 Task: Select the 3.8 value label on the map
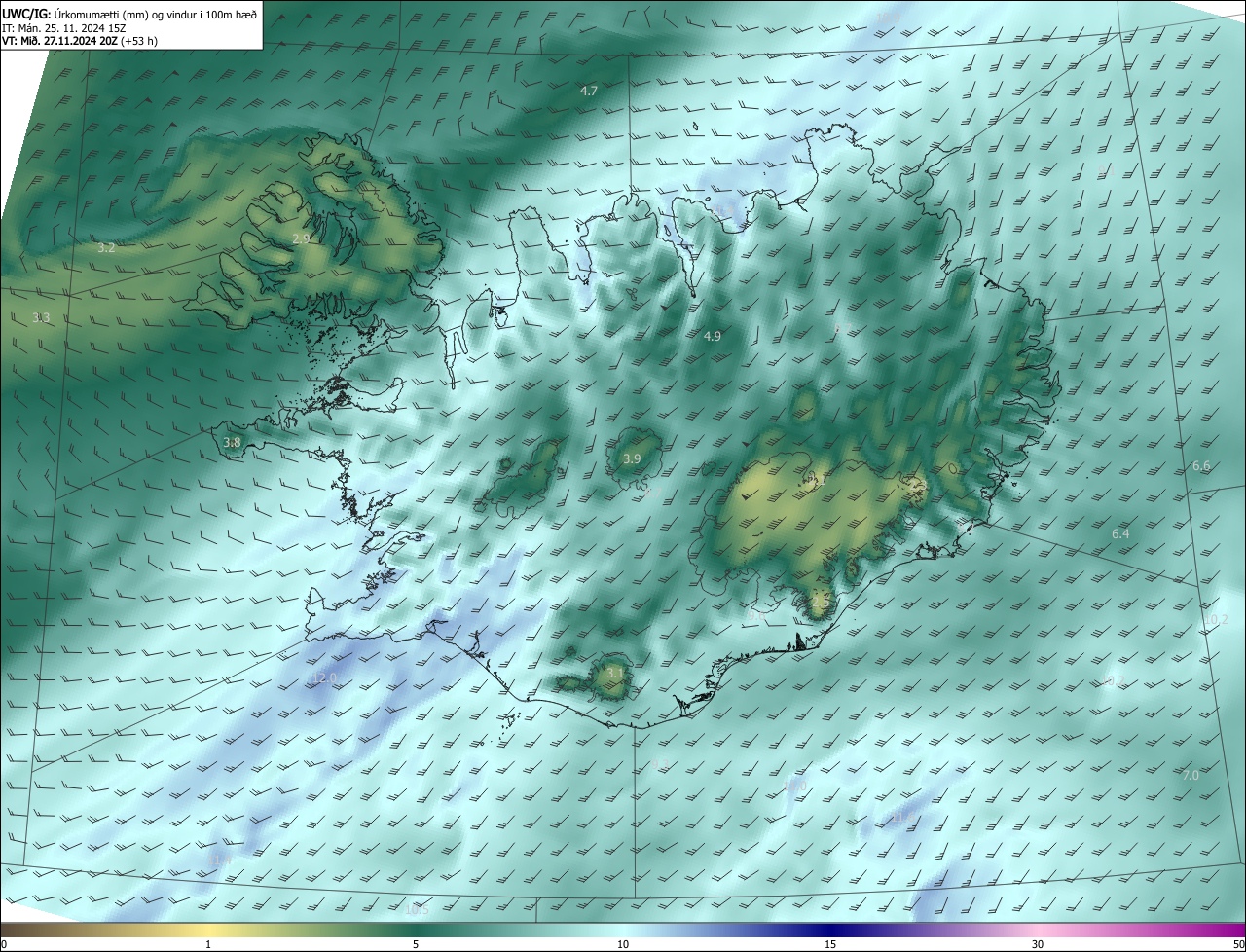coord(232,443)
